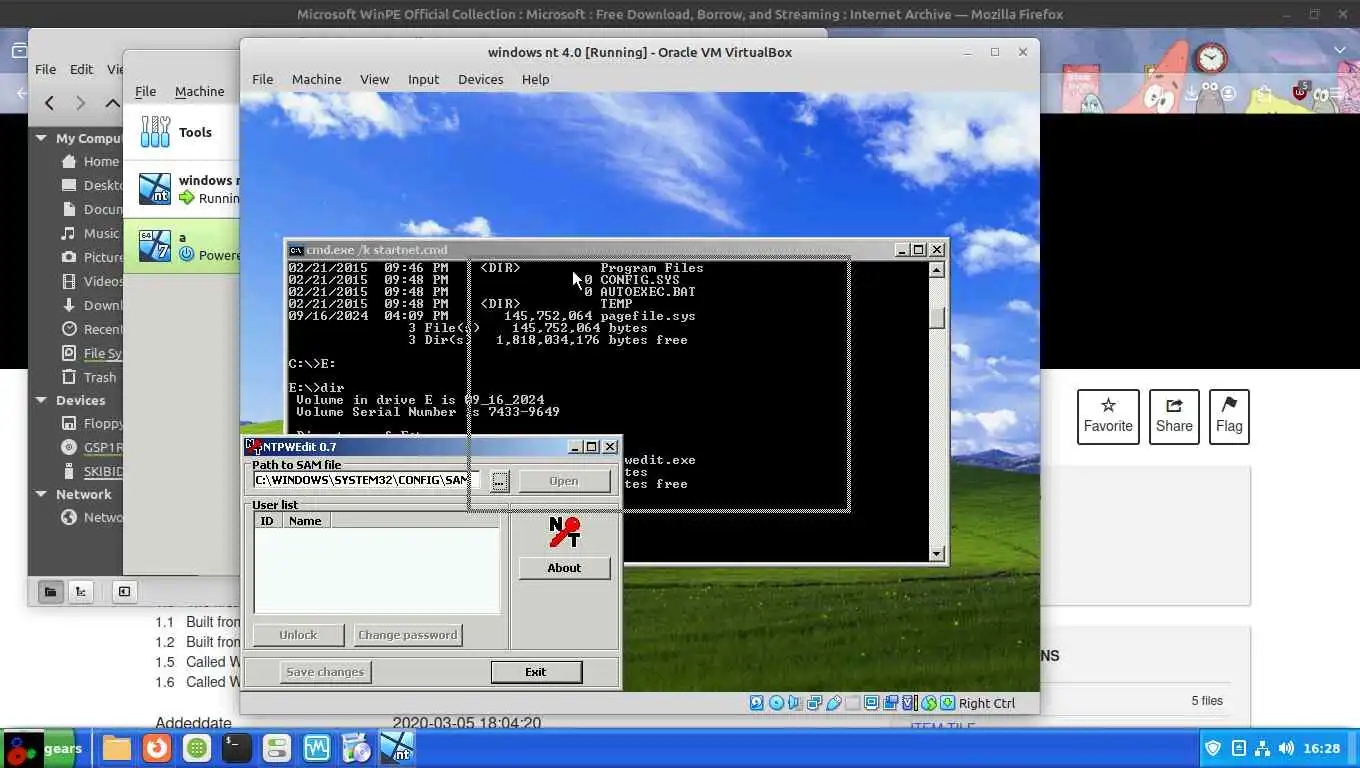Click the network icon in the system tray
Viewport: 1360px width, 768px height.
click(x=1262, y=748)
